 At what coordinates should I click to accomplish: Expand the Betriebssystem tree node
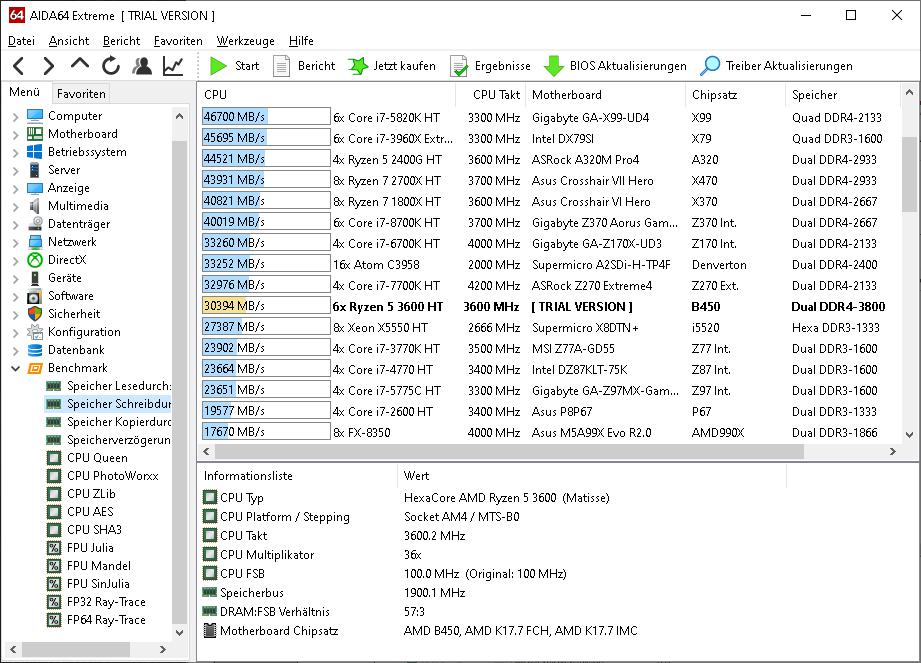[x=16, y=153]
